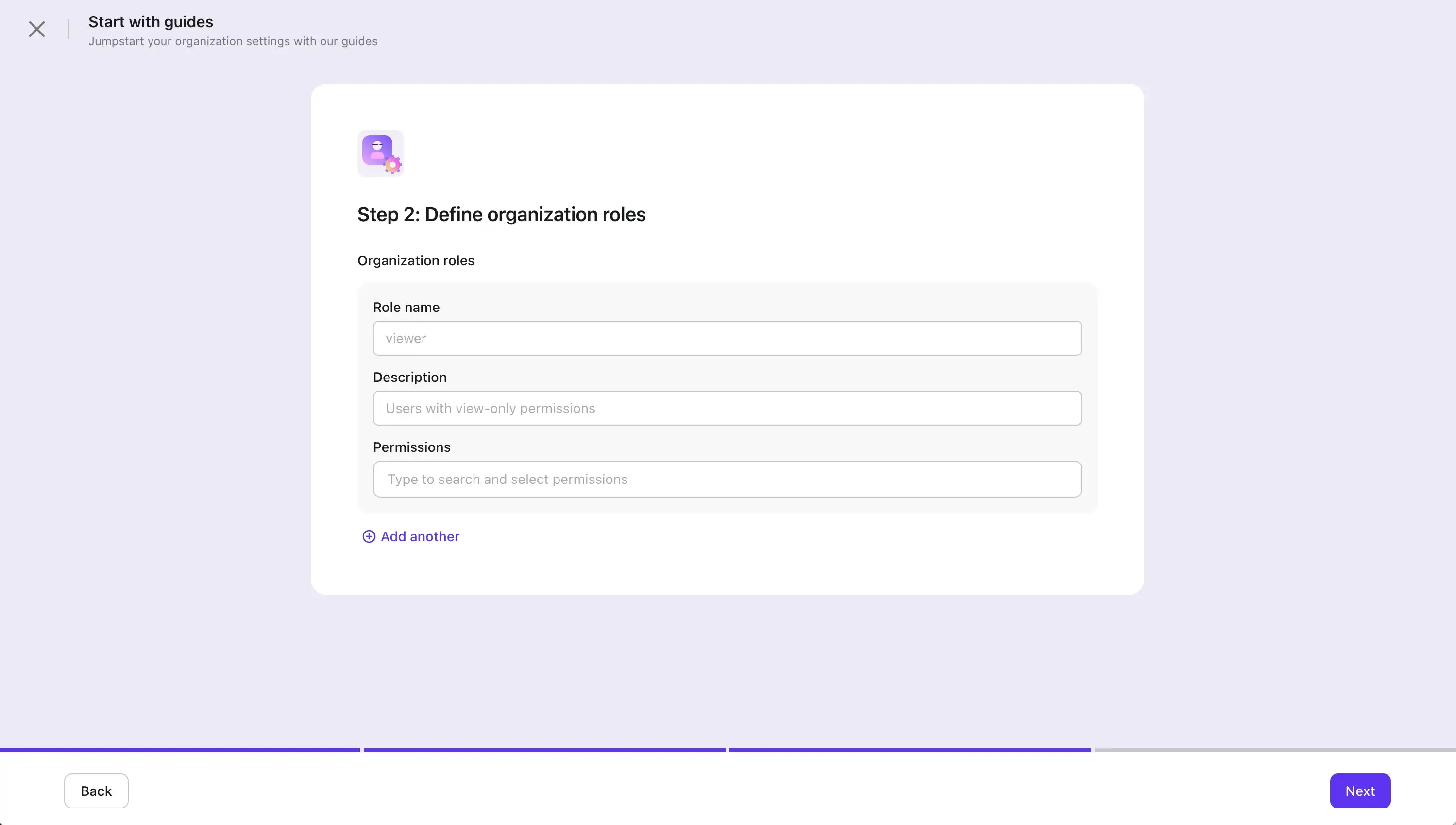This screenshot has height=825, width=1456.
Task: Focus the Role name input field
Action: coord(727,338)
